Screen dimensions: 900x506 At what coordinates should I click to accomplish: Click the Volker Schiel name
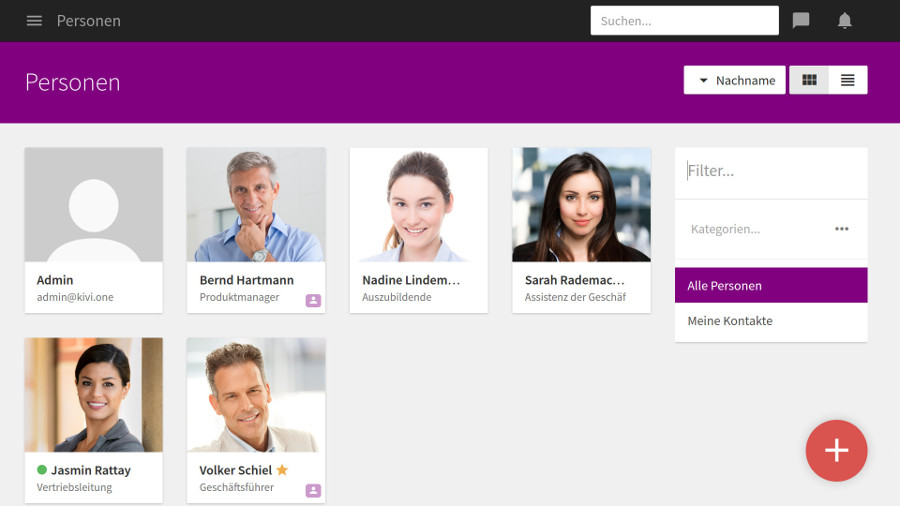(236, 470)
